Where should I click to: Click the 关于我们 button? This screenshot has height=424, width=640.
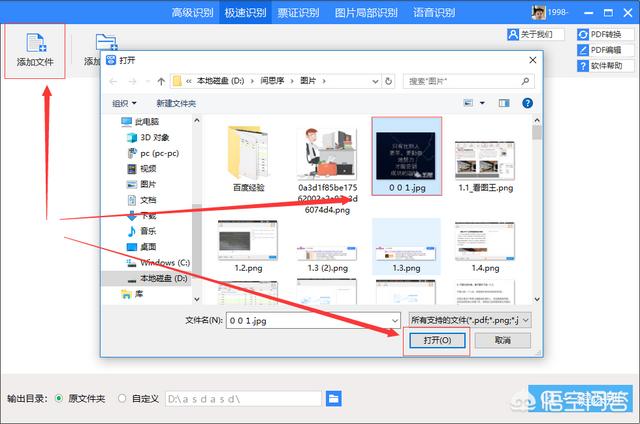[530, 34]
